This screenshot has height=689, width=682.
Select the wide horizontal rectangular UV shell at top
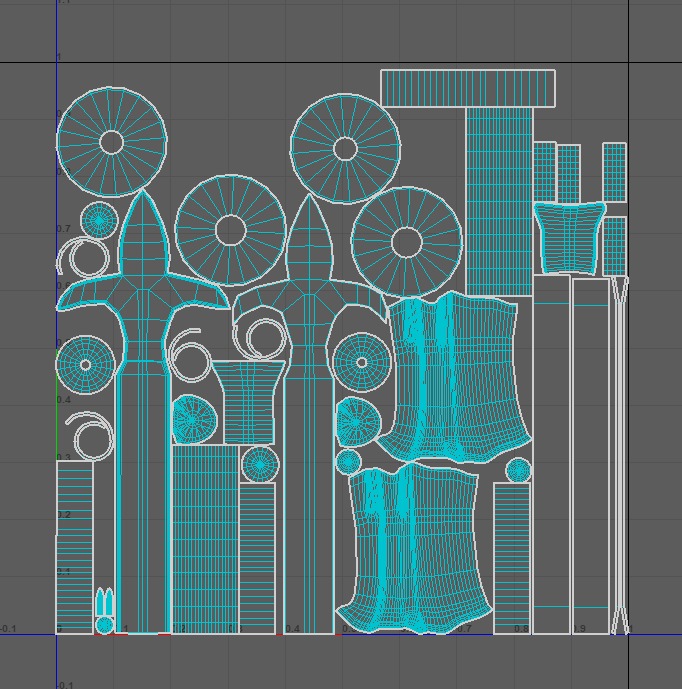click(x=468, y=88)
